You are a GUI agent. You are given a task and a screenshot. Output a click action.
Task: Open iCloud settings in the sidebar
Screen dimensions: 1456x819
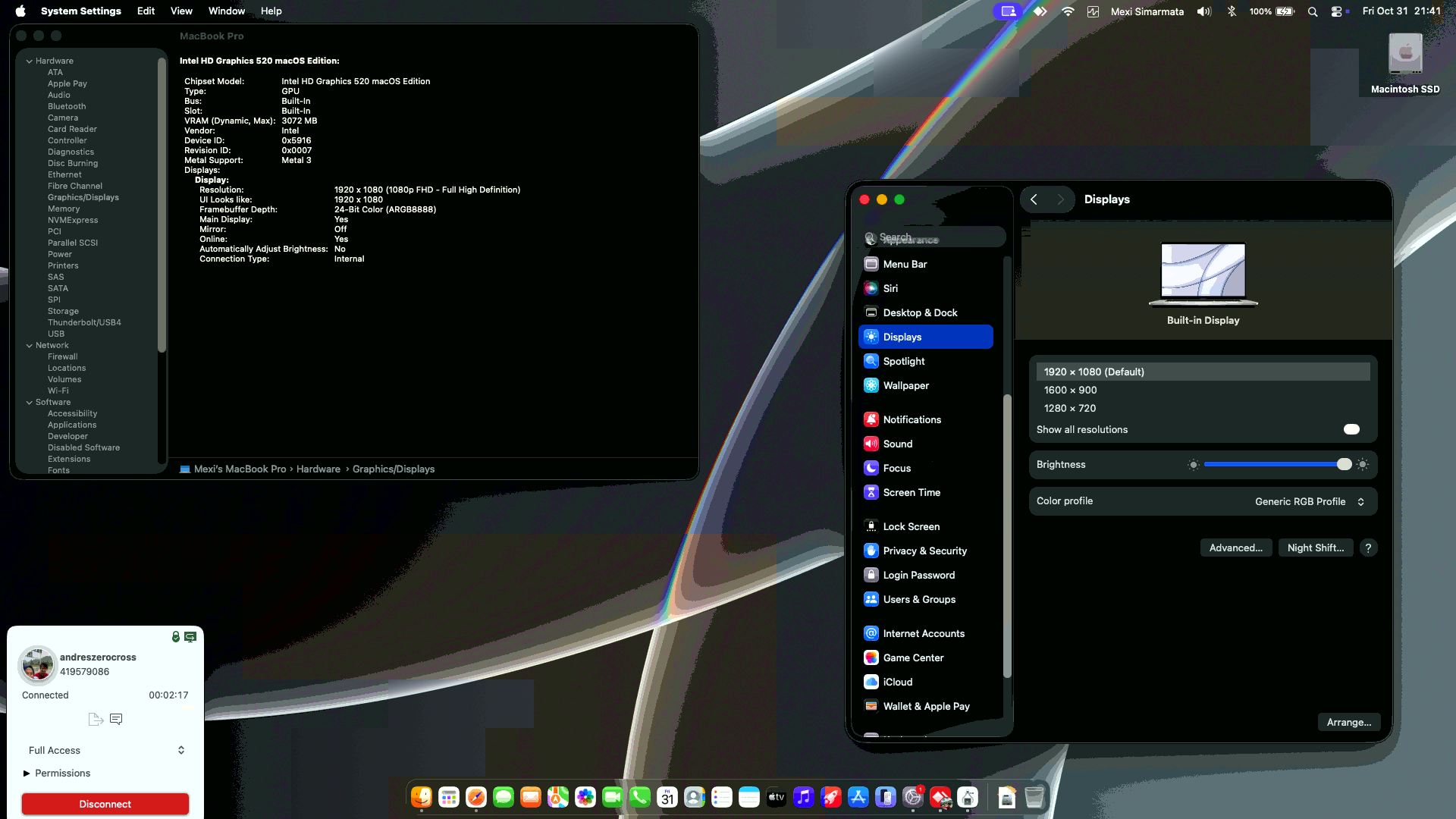coord(925,682)
